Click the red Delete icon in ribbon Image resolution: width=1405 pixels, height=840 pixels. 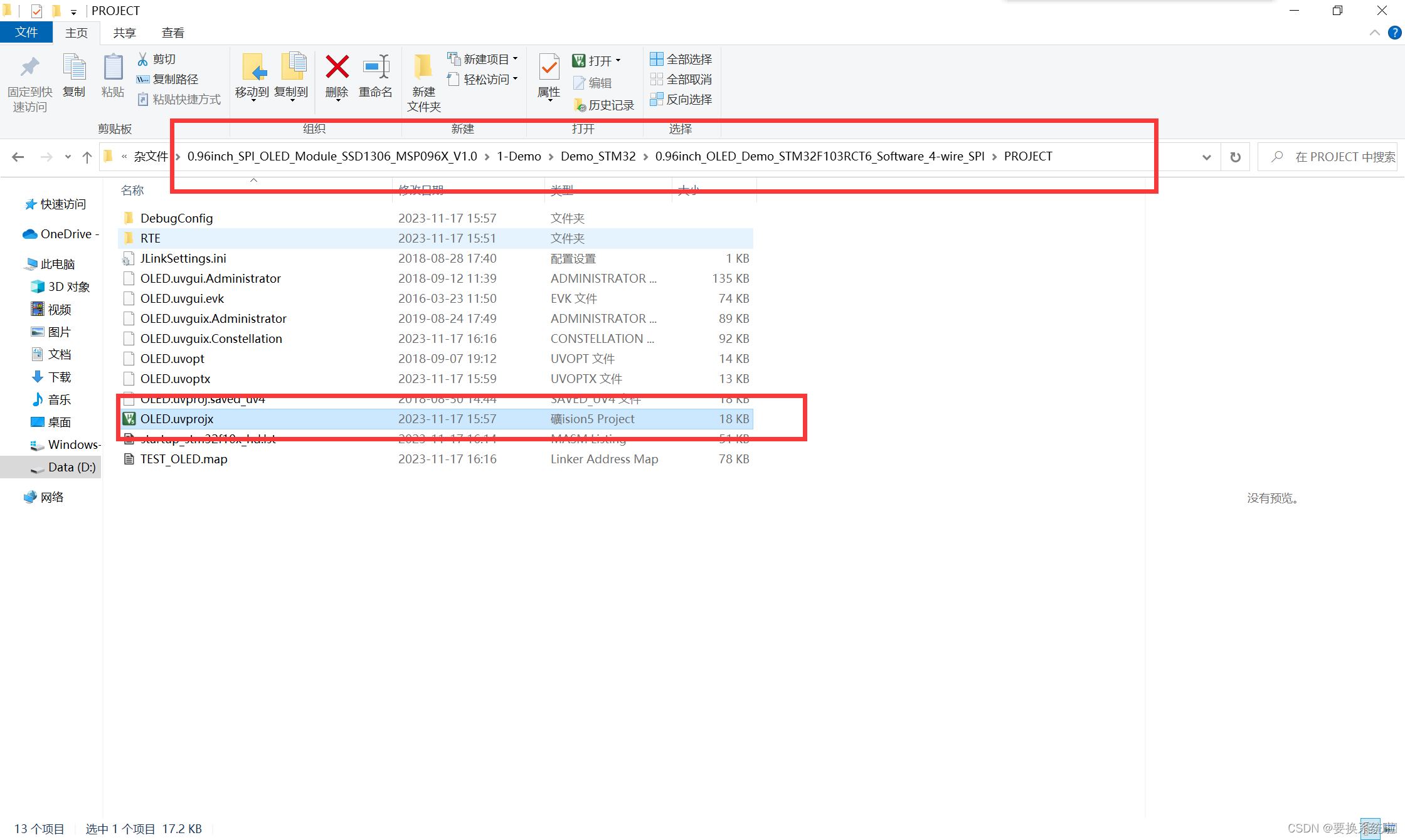coord(337,68)
